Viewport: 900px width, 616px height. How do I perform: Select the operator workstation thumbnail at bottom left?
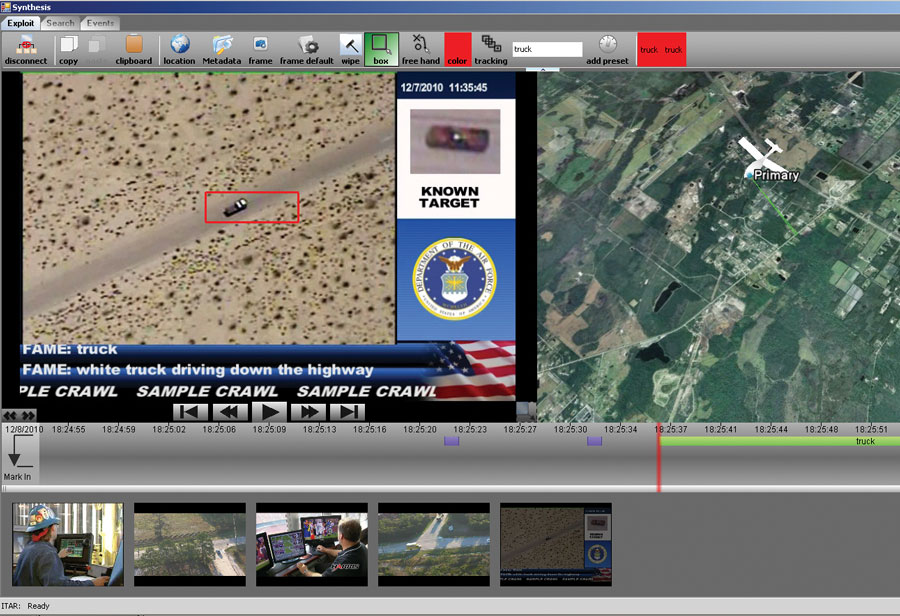[67, 544]
